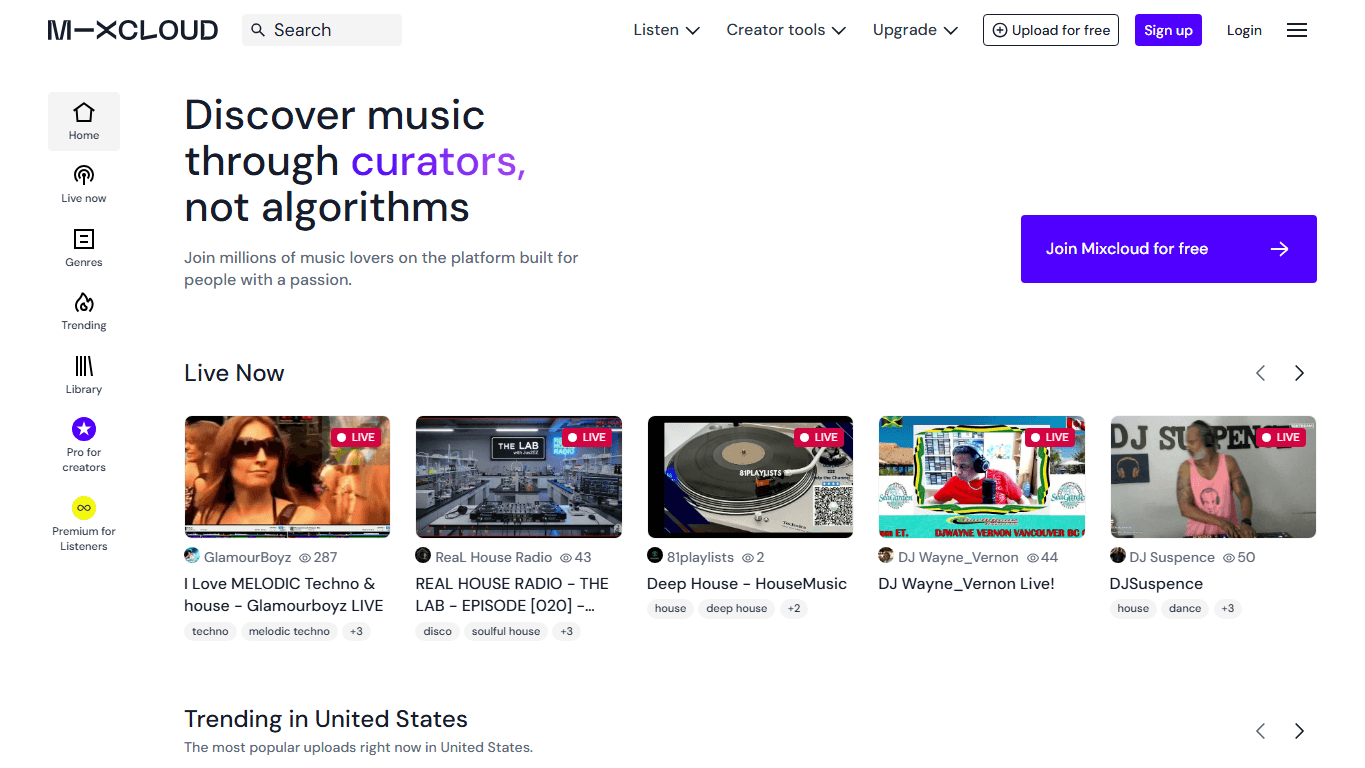Show previous Live Now items
The image size is (1365, 768).
click(1261, 373)
